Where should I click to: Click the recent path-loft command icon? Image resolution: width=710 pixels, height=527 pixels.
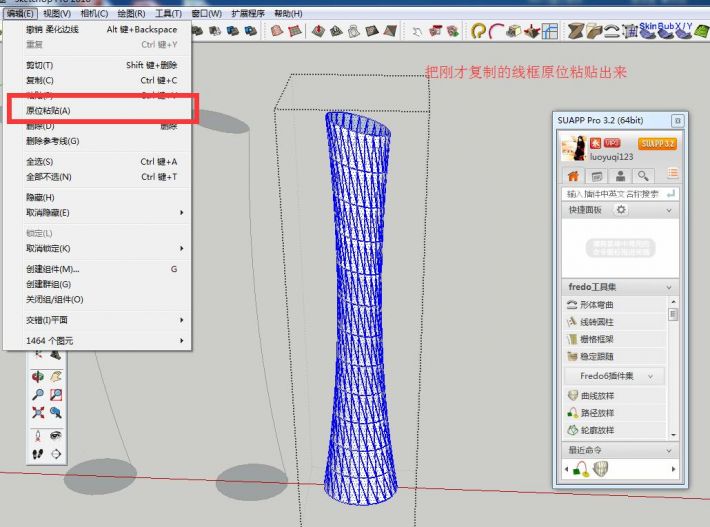point(581,469)
